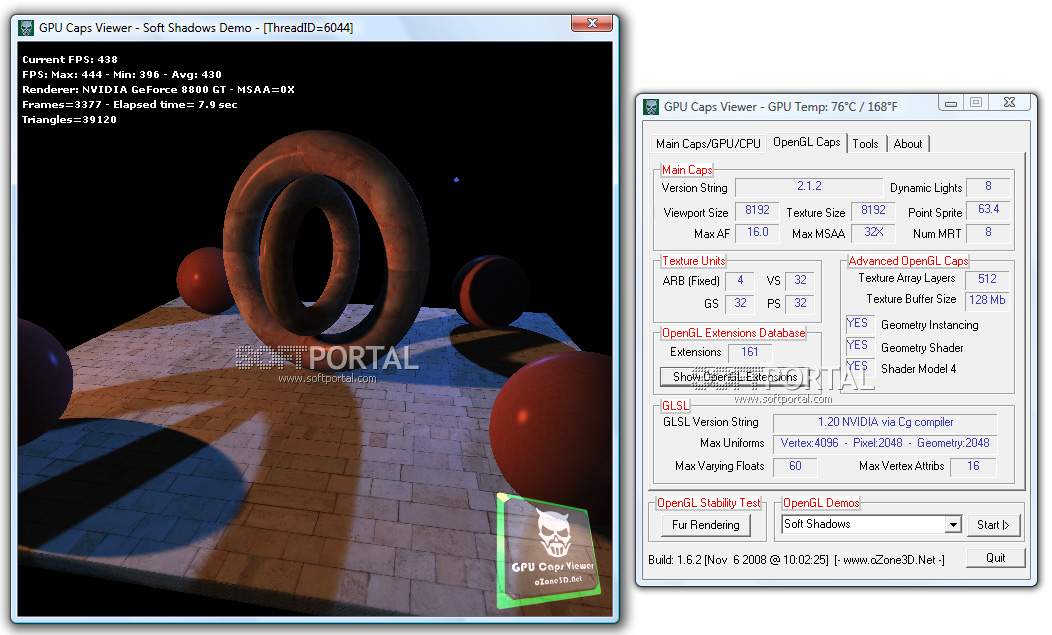The height and width of the screenshot is (635, 1052).
Task: Click the VS texture units value 32
Action: pyautogui.click(x=800, y=281)
